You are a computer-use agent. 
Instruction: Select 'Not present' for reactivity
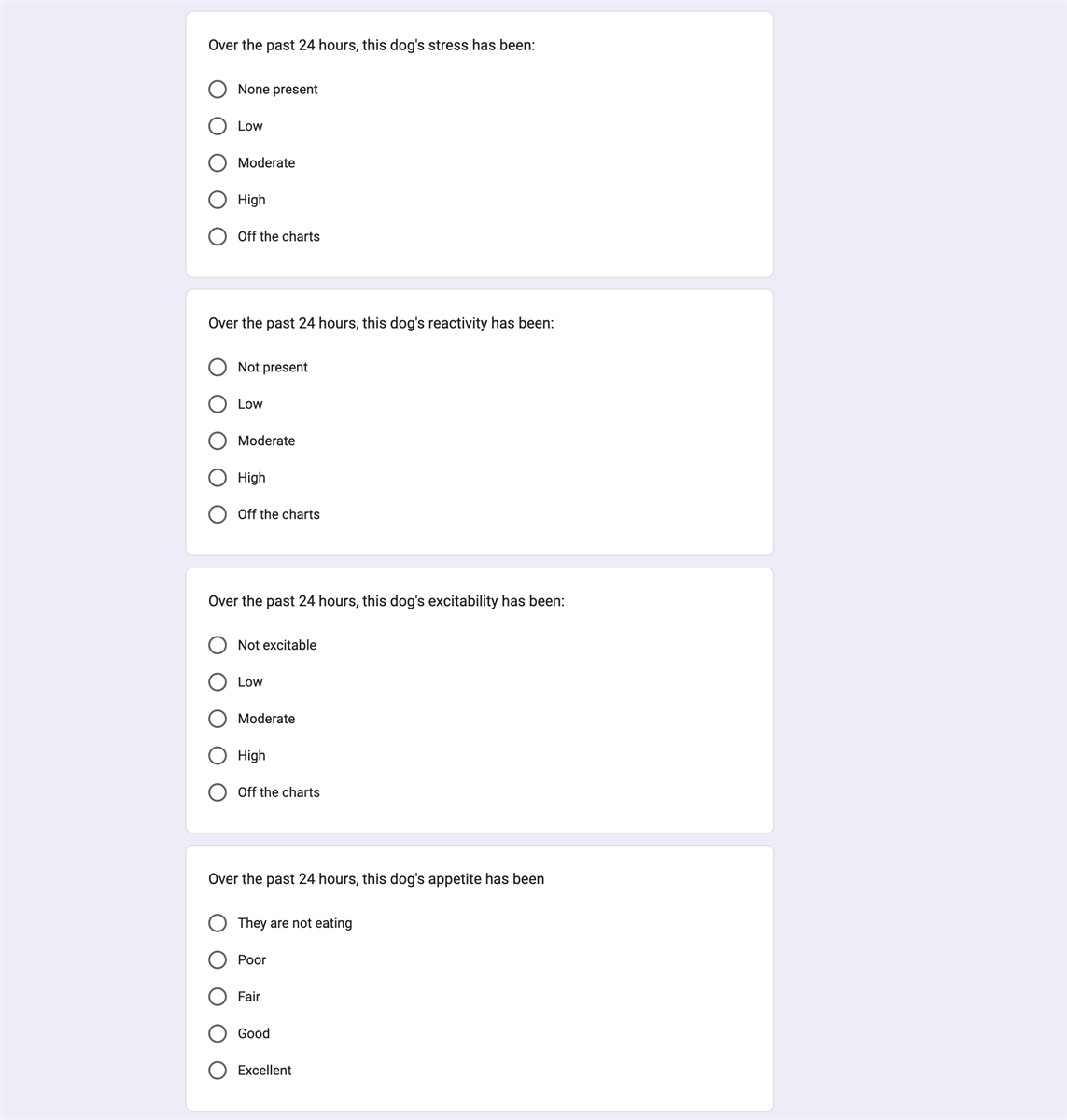218,367
